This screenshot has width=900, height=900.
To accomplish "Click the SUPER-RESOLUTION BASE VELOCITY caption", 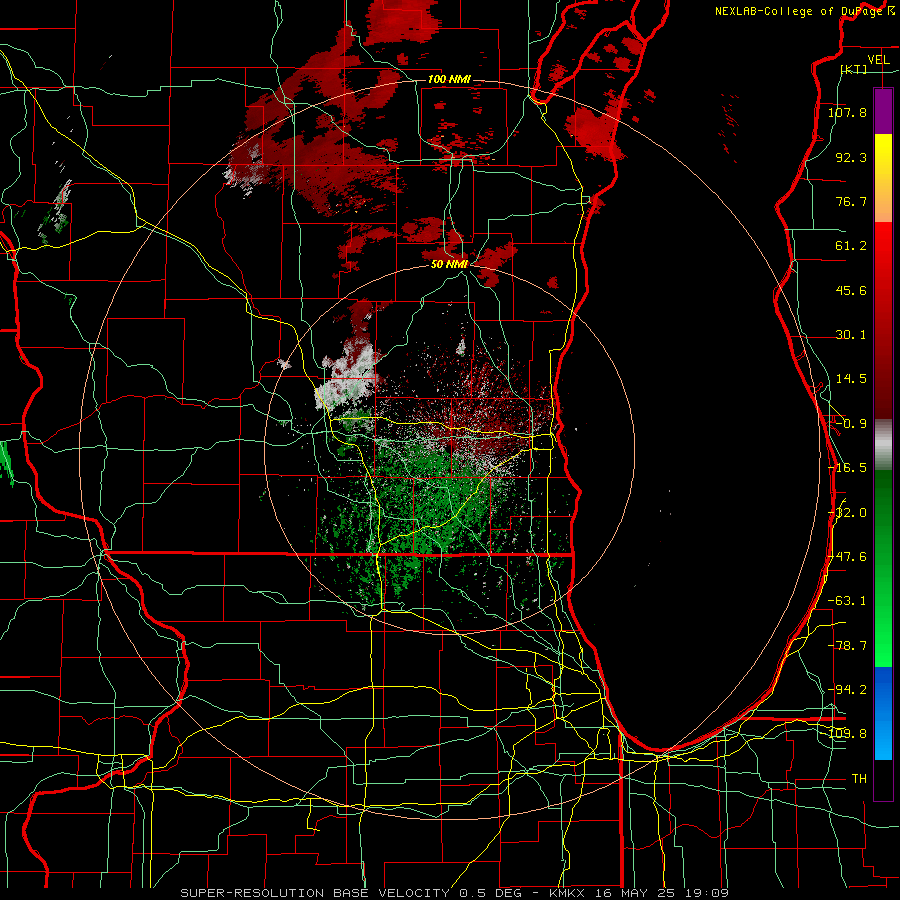I will 317,893.
